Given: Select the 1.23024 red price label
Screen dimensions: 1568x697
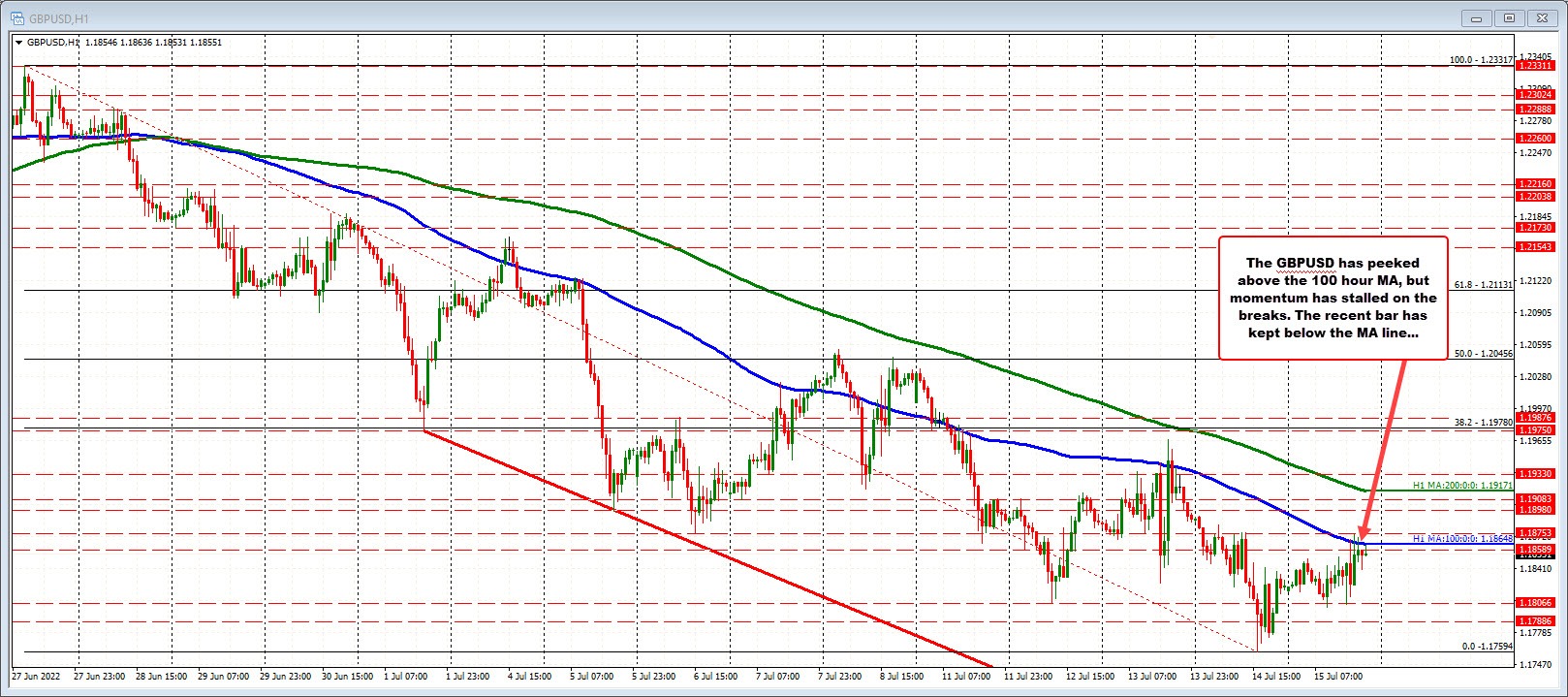Looking at the screenshot, I should coord(1535,95).
